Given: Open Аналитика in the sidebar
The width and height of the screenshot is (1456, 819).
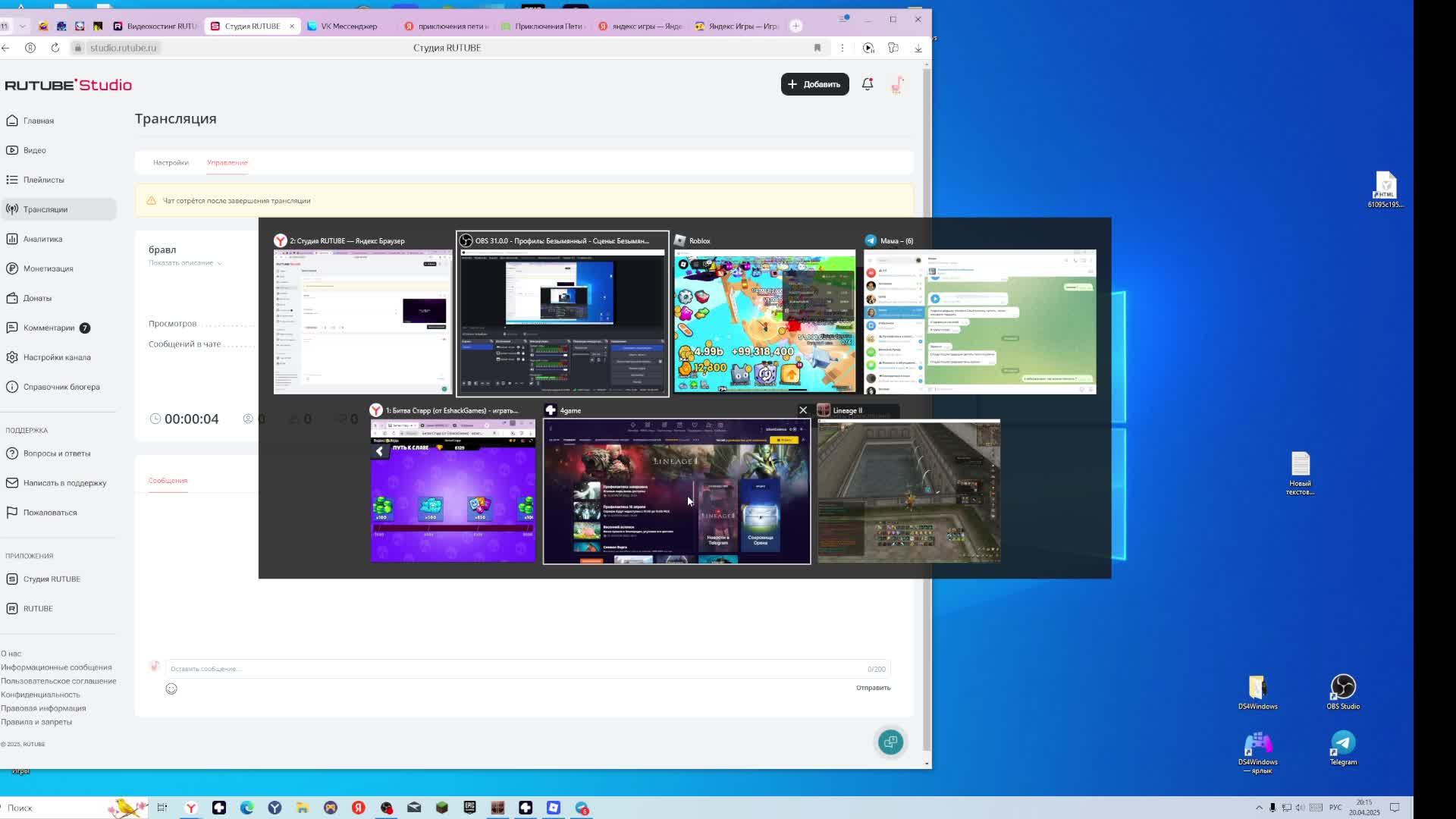Looking at the screenshot, I should 42,239.
